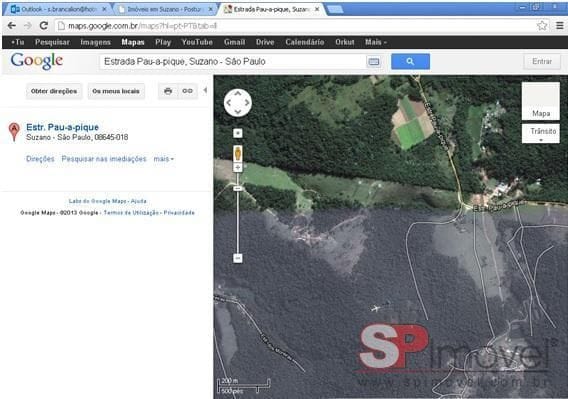Image resolution: width=568 pixels, height=399 pixels.
Task: Open Play in the Google bar
Action: coord(163,42)
